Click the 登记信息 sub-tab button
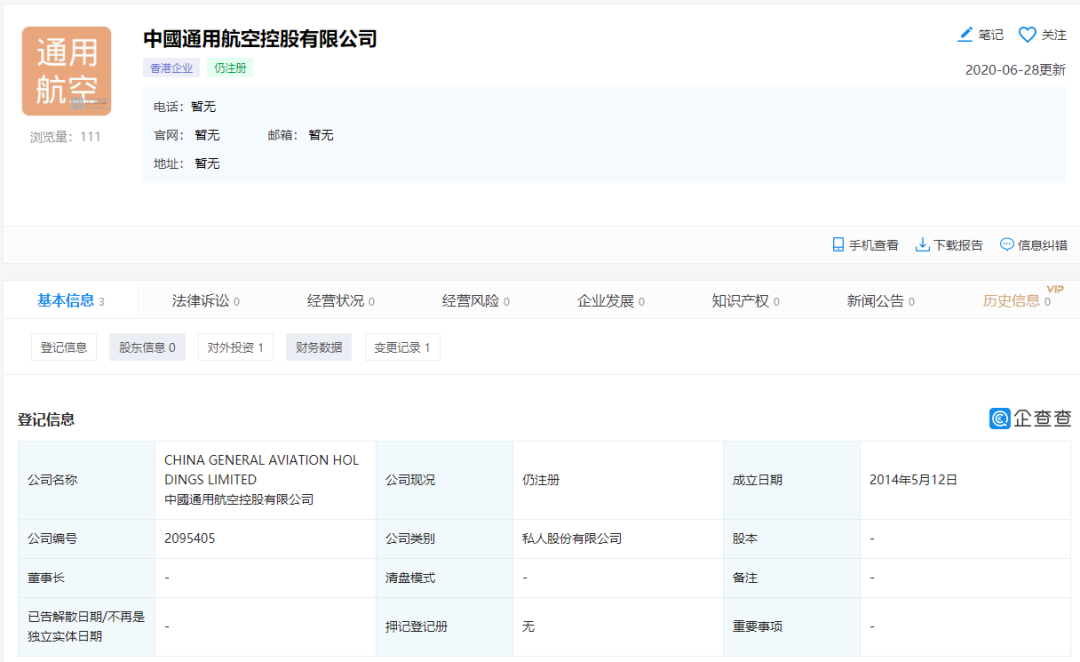The image size is (1080, 662). pos(64,347)
